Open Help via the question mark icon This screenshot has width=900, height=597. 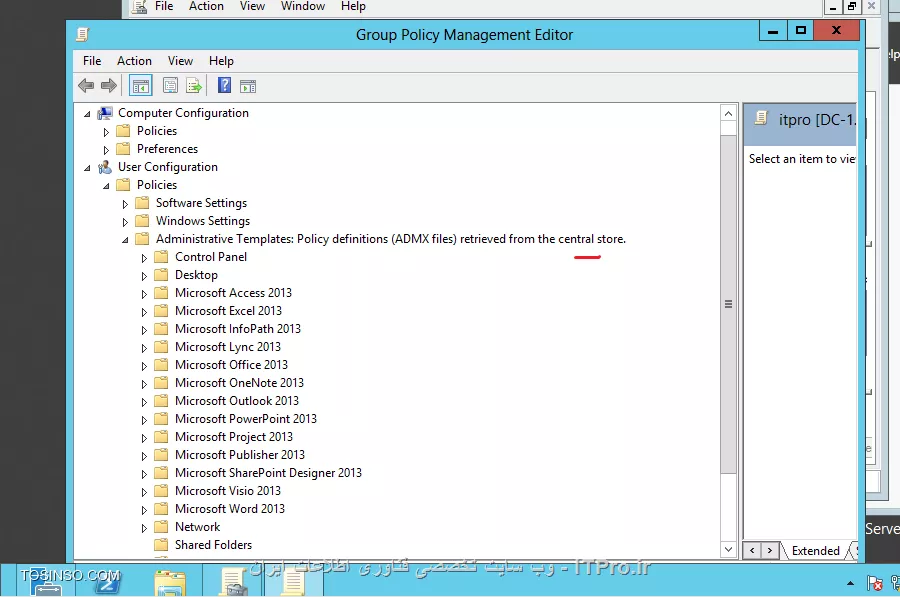tap(224, 86)
